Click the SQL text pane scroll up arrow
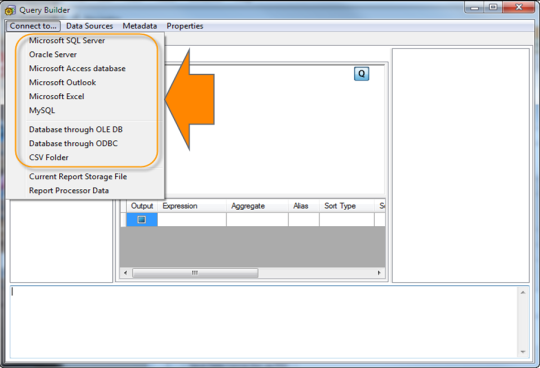Viewport: 540px width, 368px height. [523, 293]
